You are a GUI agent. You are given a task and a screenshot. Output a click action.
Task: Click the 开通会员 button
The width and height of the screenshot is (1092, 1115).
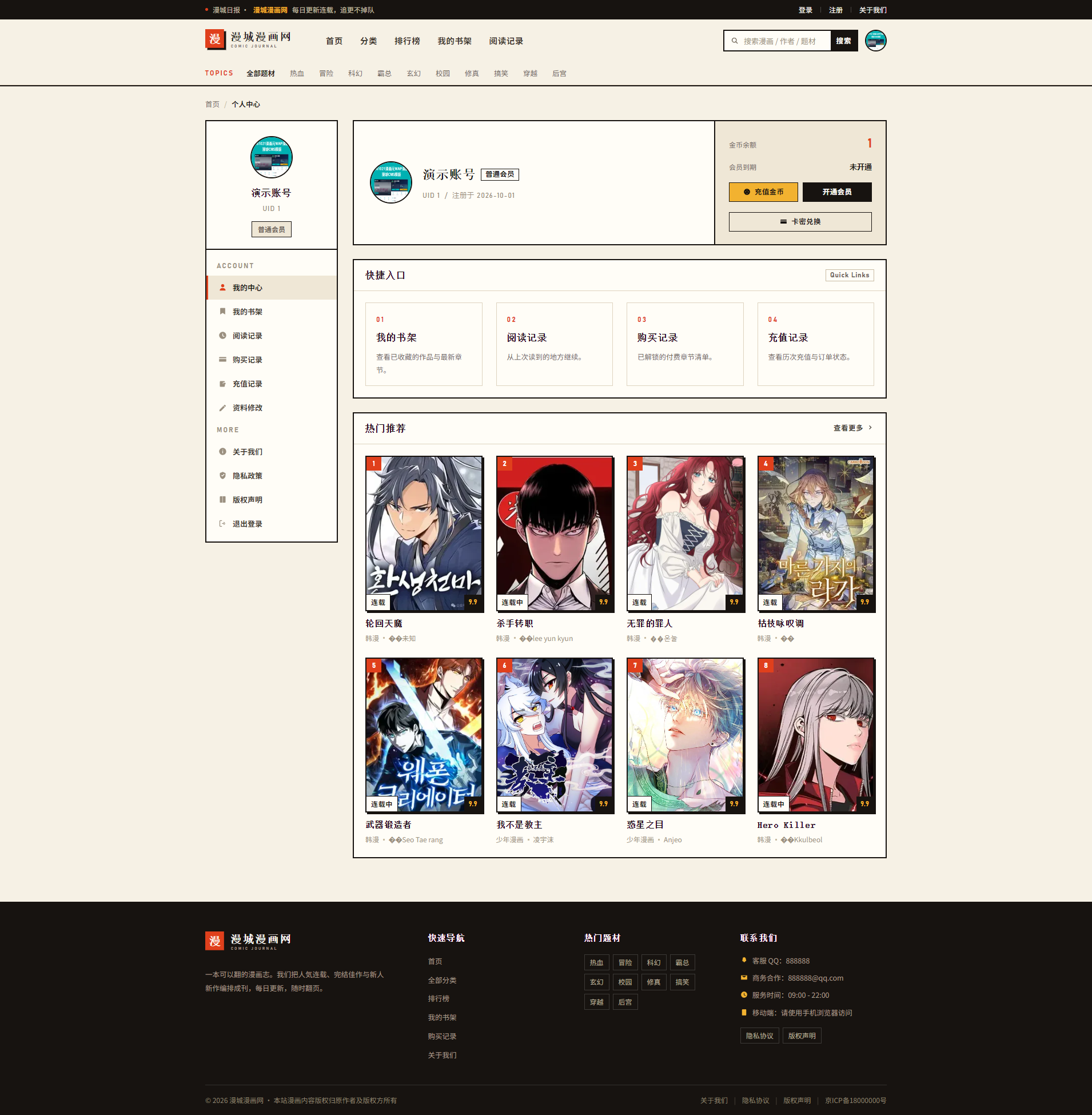(837, 192)
